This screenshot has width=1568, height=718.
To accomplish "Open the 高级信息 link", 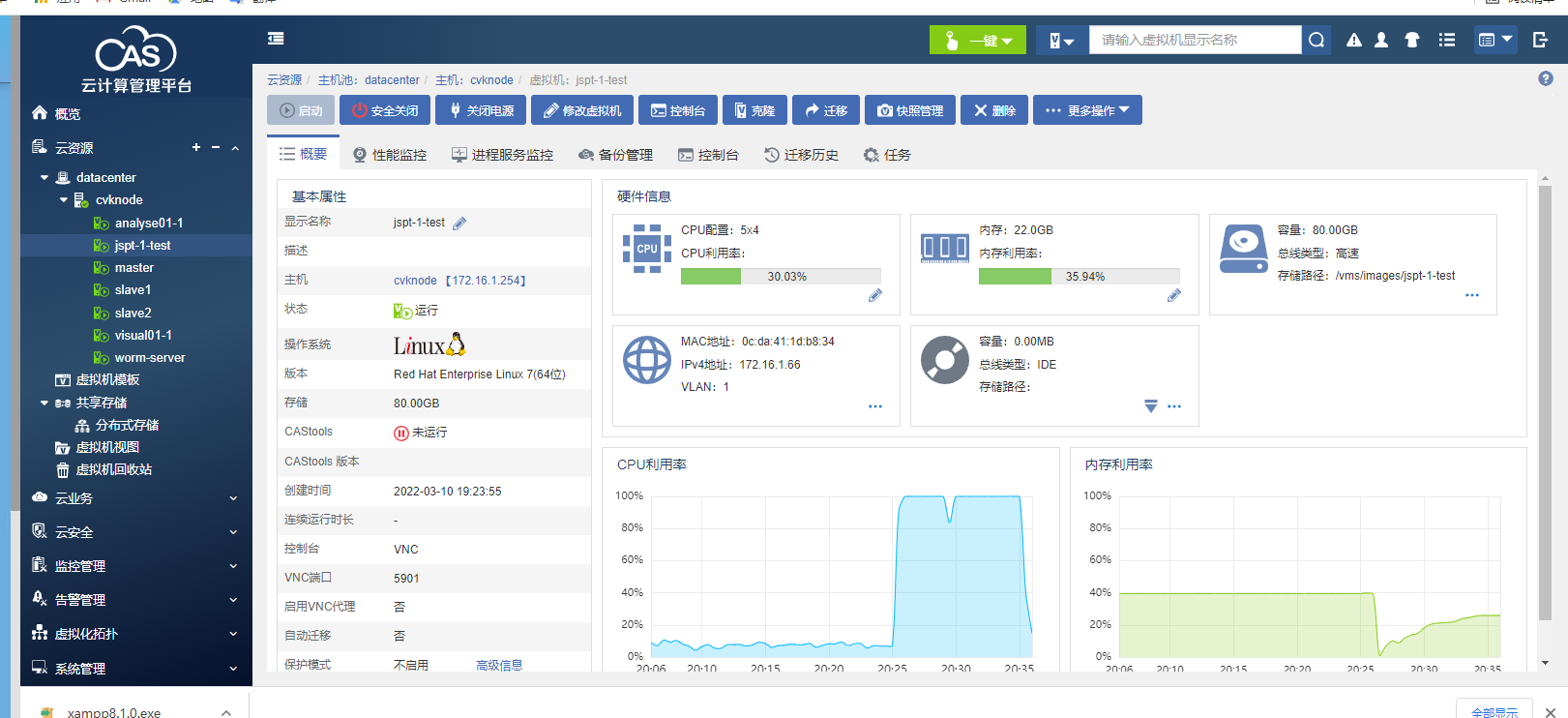I will (499, 666).
